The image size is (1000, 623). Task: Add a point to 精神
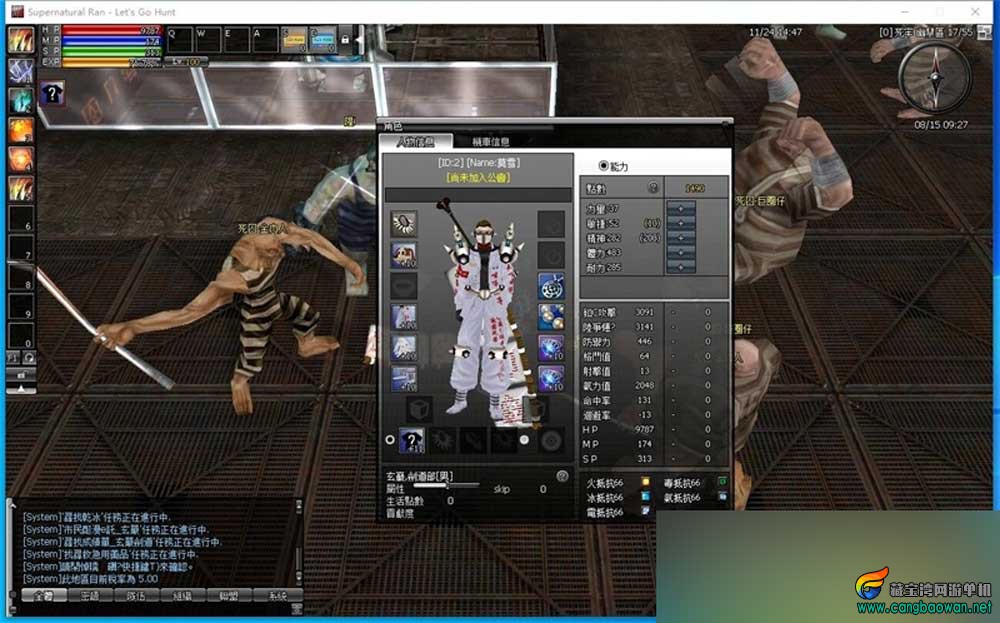680,238
